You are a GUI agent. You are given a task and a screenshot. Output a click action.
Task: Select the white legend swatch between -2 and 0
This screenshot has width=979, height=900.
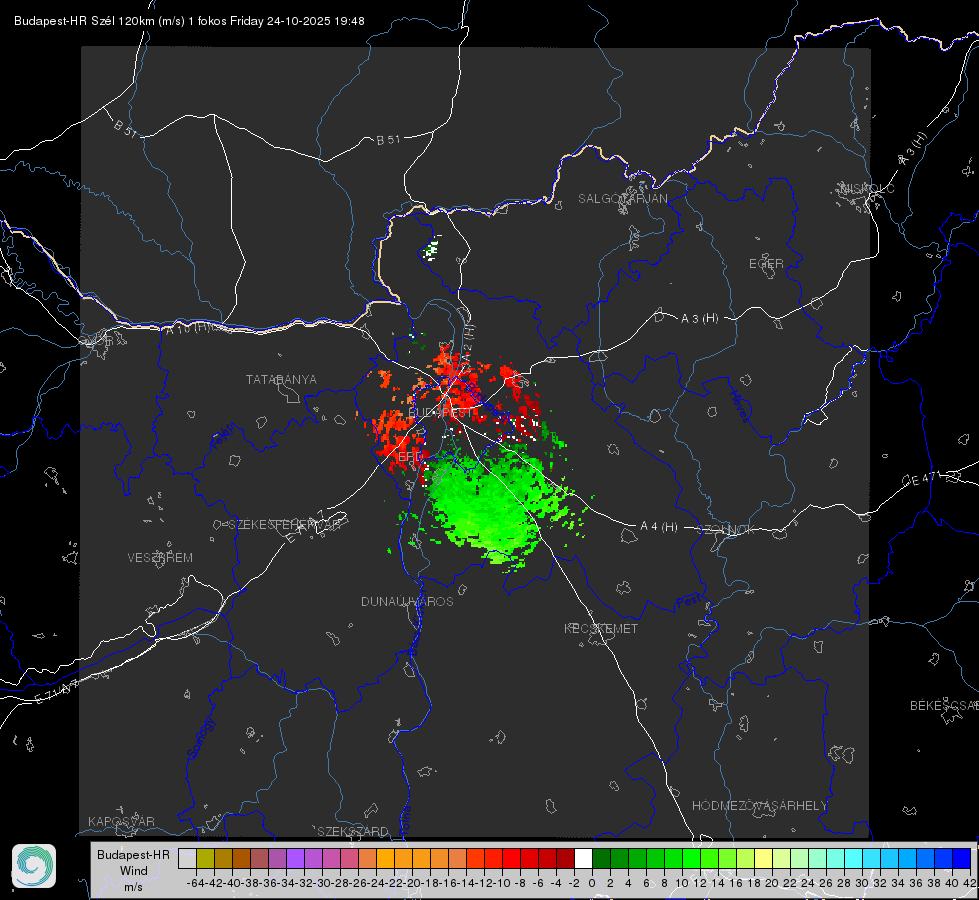click(583, 859)
